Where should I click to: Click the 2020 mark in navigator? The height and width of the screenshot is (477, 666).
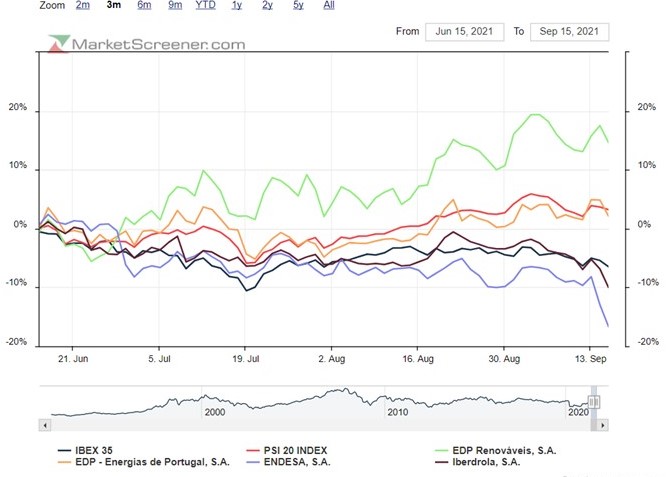pyautogui.click(x=579, y=412)
